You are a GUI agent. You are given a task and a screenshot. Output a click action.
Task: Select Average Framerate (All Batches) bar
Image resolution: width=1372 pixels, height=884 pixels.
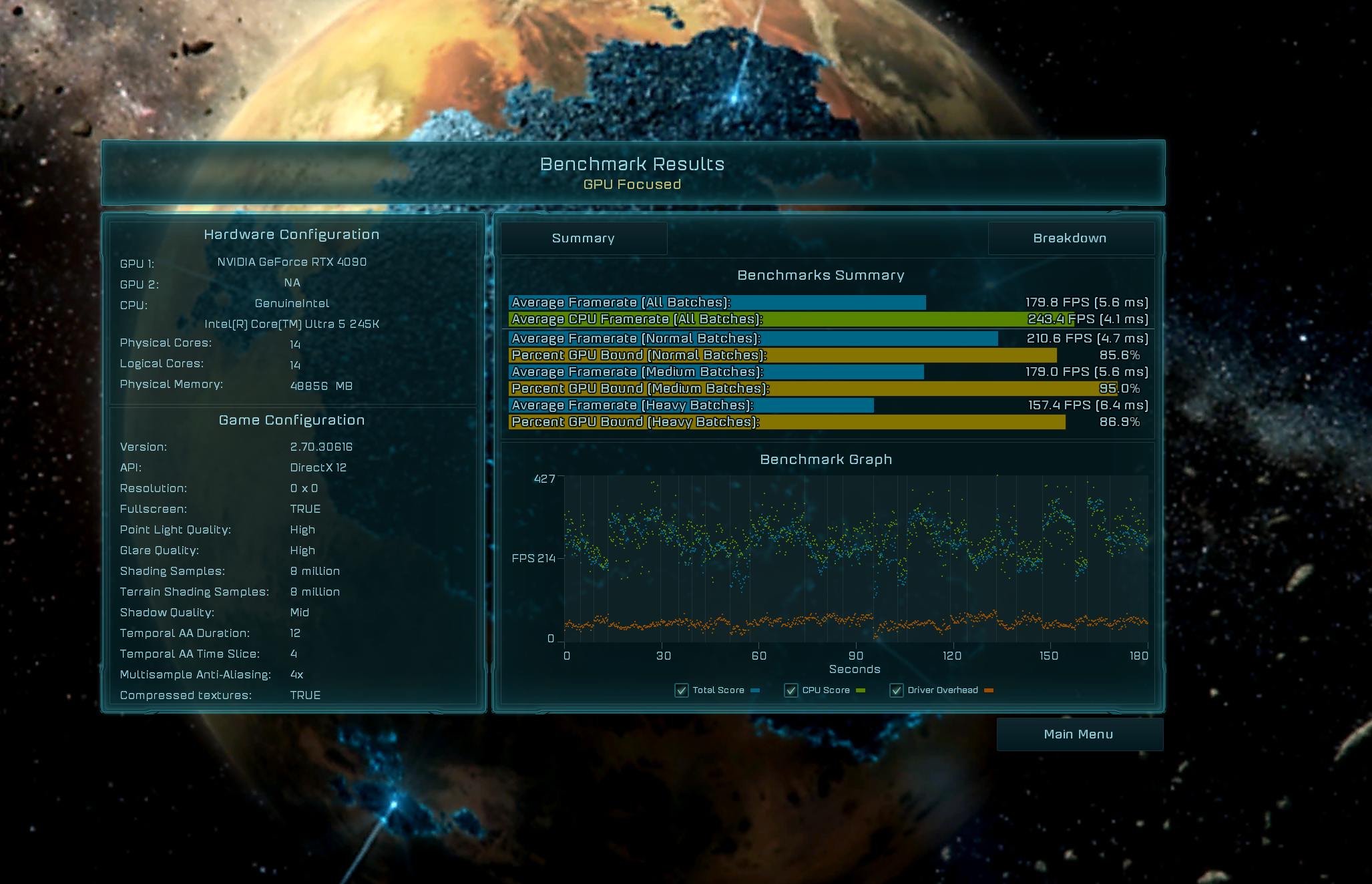point(717,302)
